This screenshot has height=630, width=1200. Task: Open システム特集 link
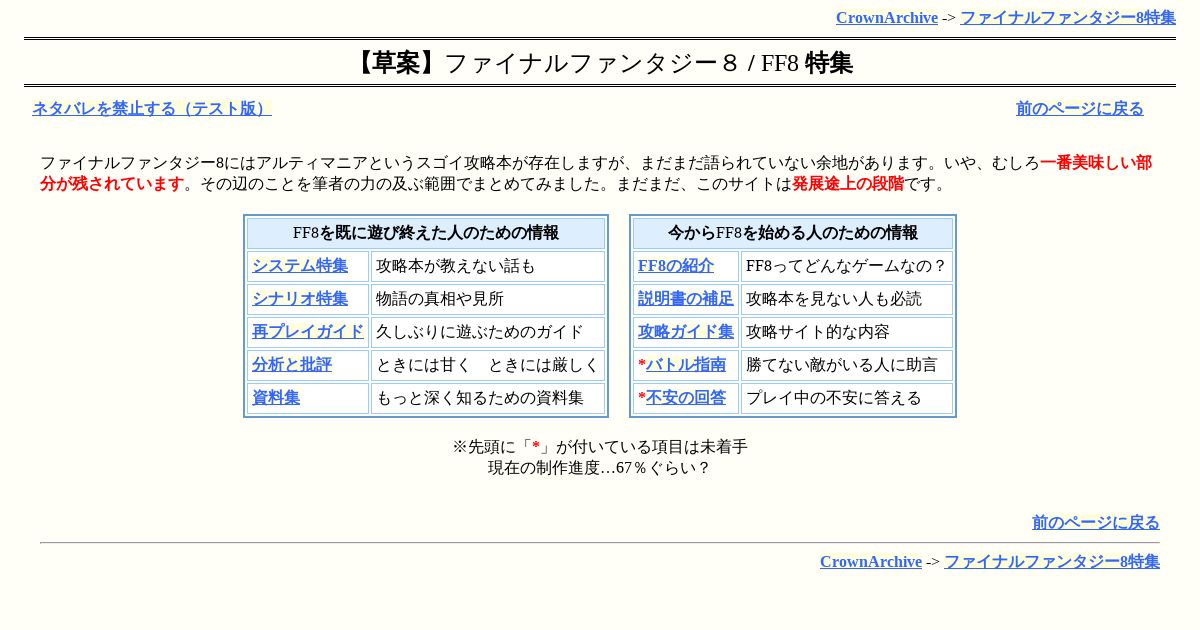(300, 266)
